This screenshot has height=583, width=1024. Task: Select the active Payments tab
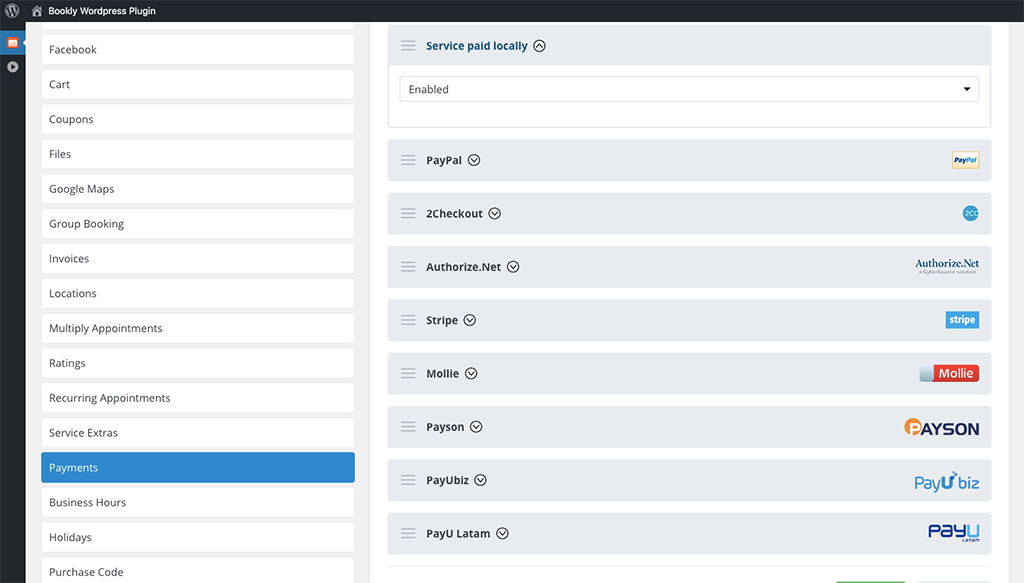tap(198, 467)
